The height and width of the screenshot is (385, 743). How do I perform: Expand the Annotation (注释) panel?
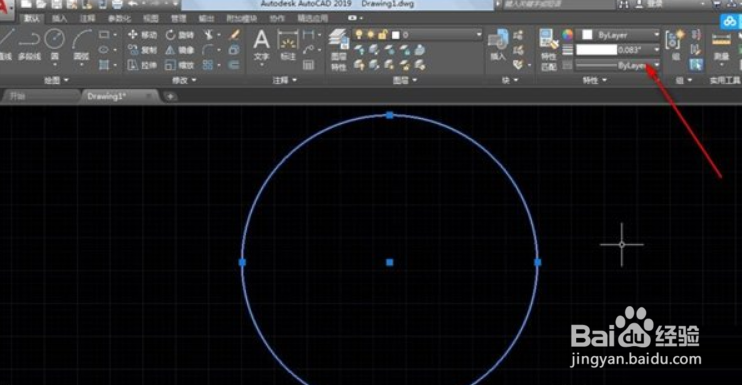coord(284,80)
